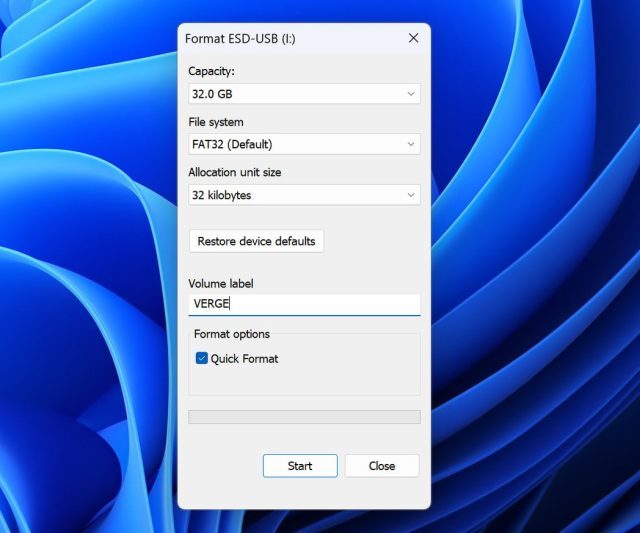Click the Allocation unit size label
640x533 pixels.
tap(235, 172)
